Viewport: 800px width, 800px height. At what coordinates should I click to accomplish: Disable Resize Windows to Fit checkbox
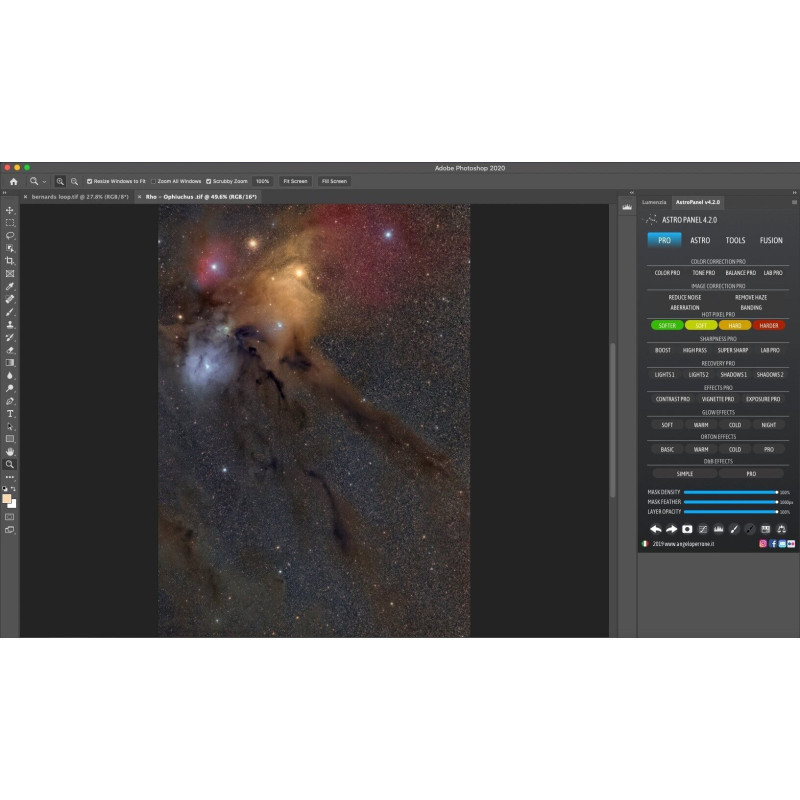point(90,181)
